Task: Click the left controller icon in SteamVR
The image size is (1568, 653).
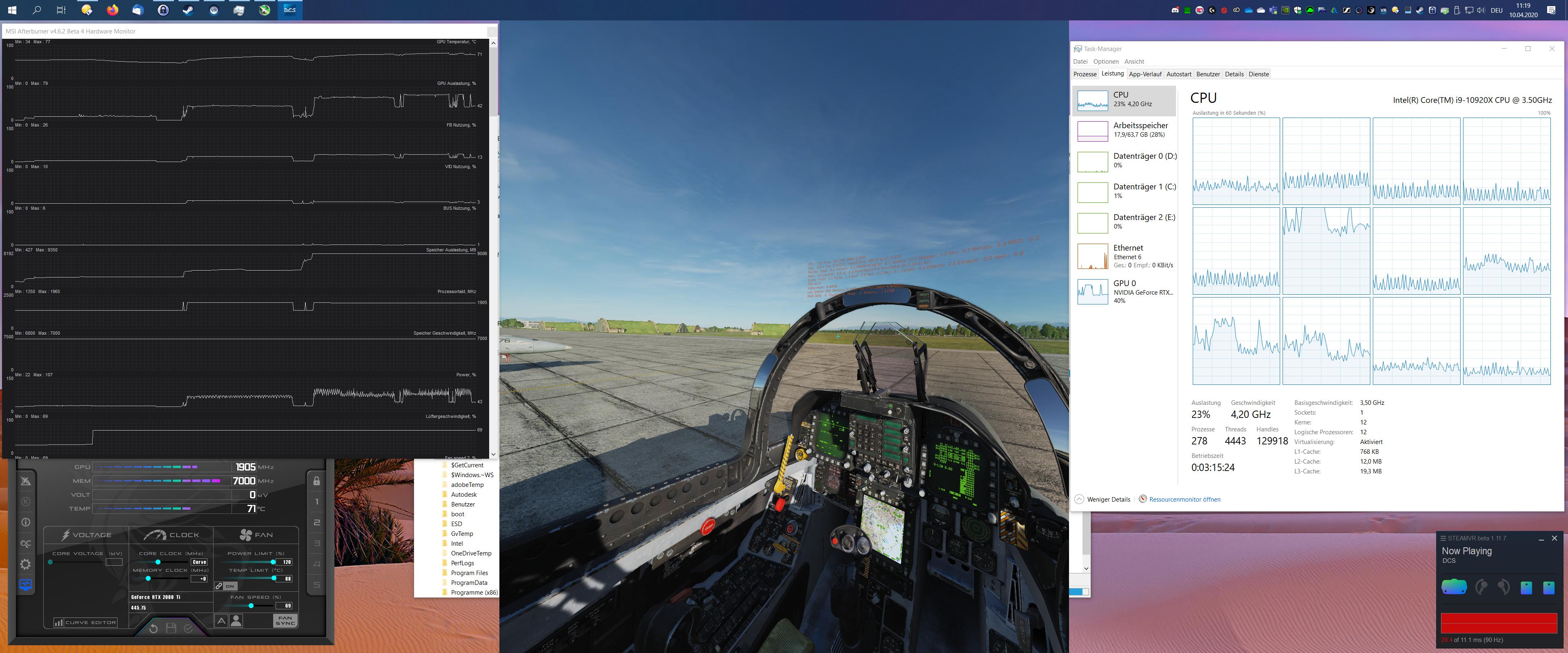Action: point(1481,587)
